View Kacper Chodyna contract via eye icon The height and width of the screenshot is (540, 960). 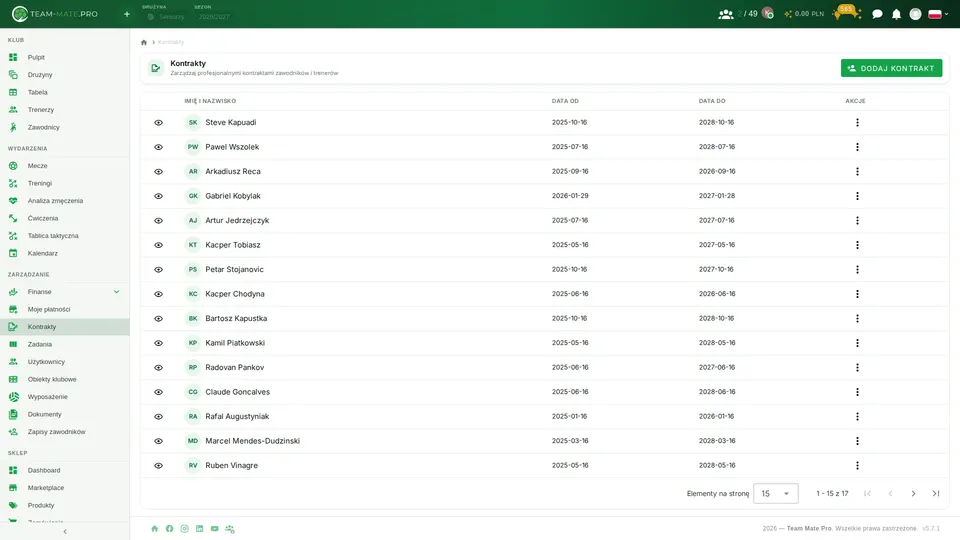click(159, 294)
